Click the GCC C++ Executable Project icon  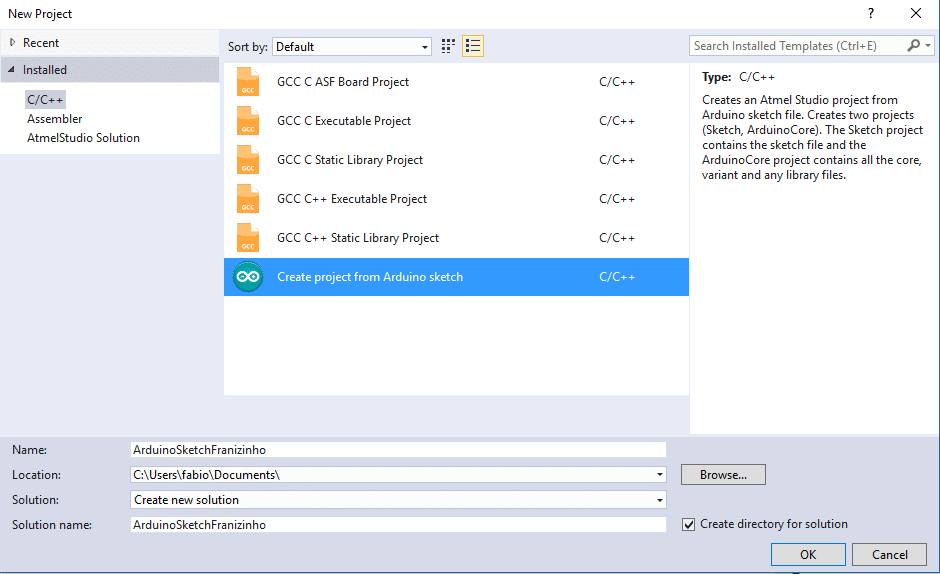pyautogui.click(x=248, y=199)
